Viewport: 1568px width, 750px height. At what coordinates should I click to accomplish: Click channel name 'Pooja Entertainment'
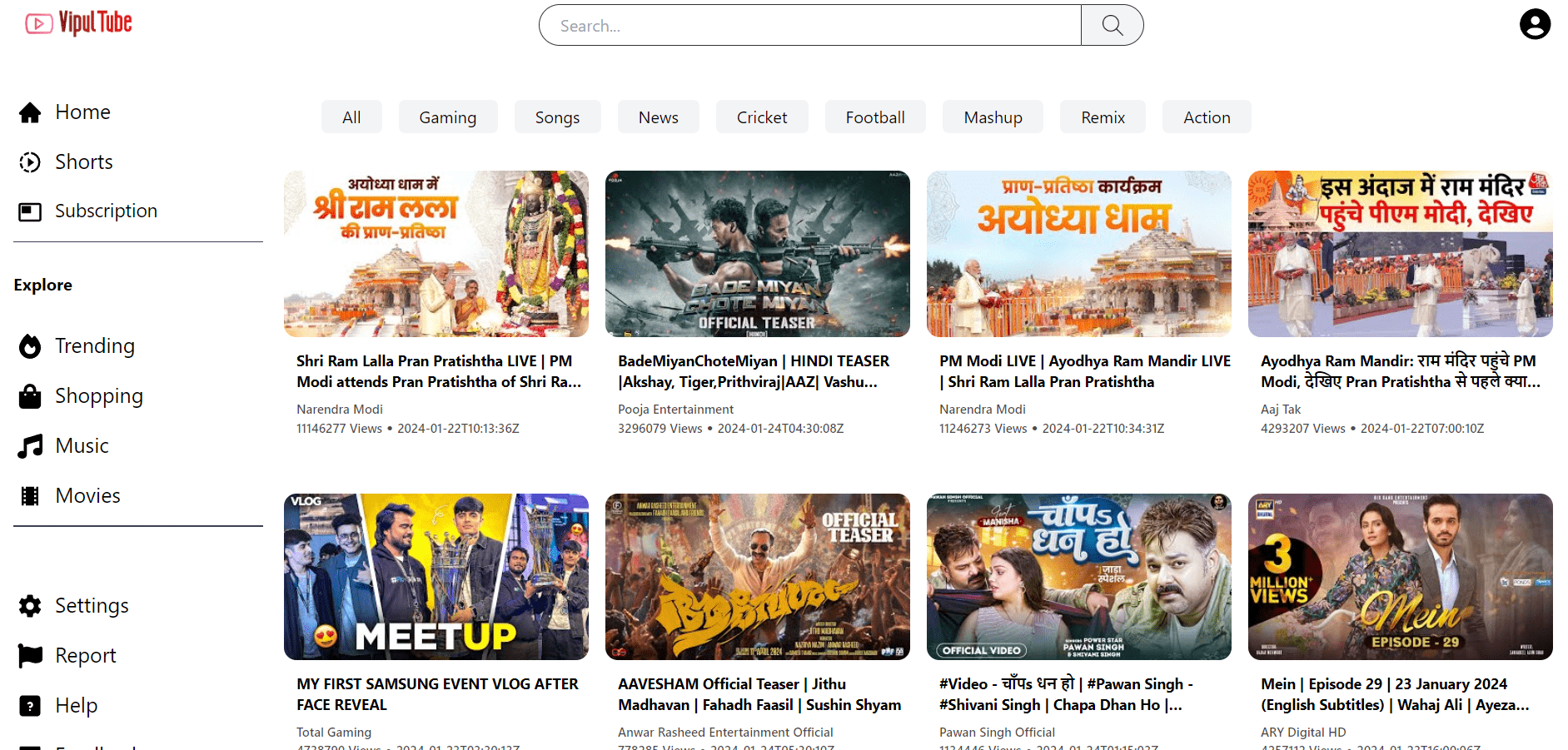(x=675, y=410)
